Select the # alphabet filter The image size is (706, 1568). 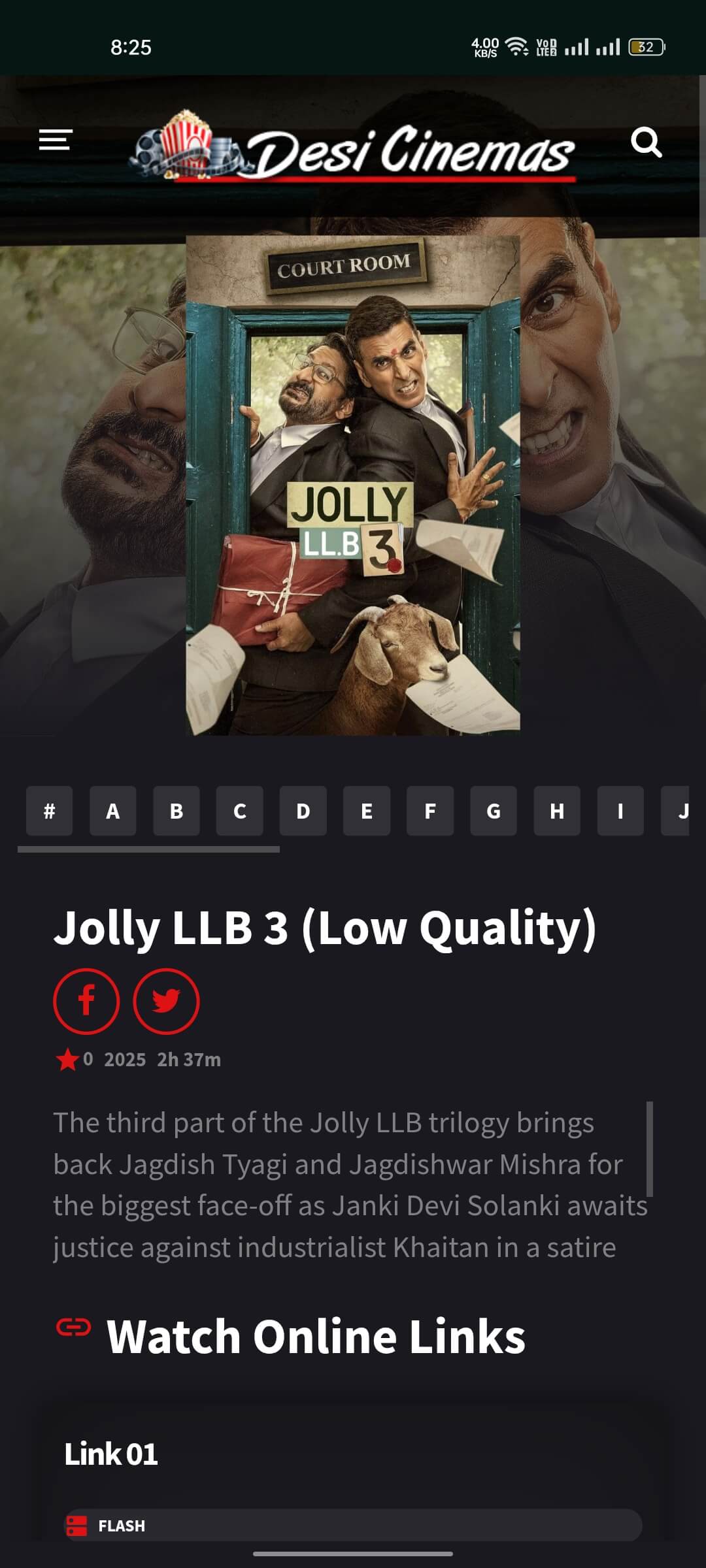click(49, 811)
